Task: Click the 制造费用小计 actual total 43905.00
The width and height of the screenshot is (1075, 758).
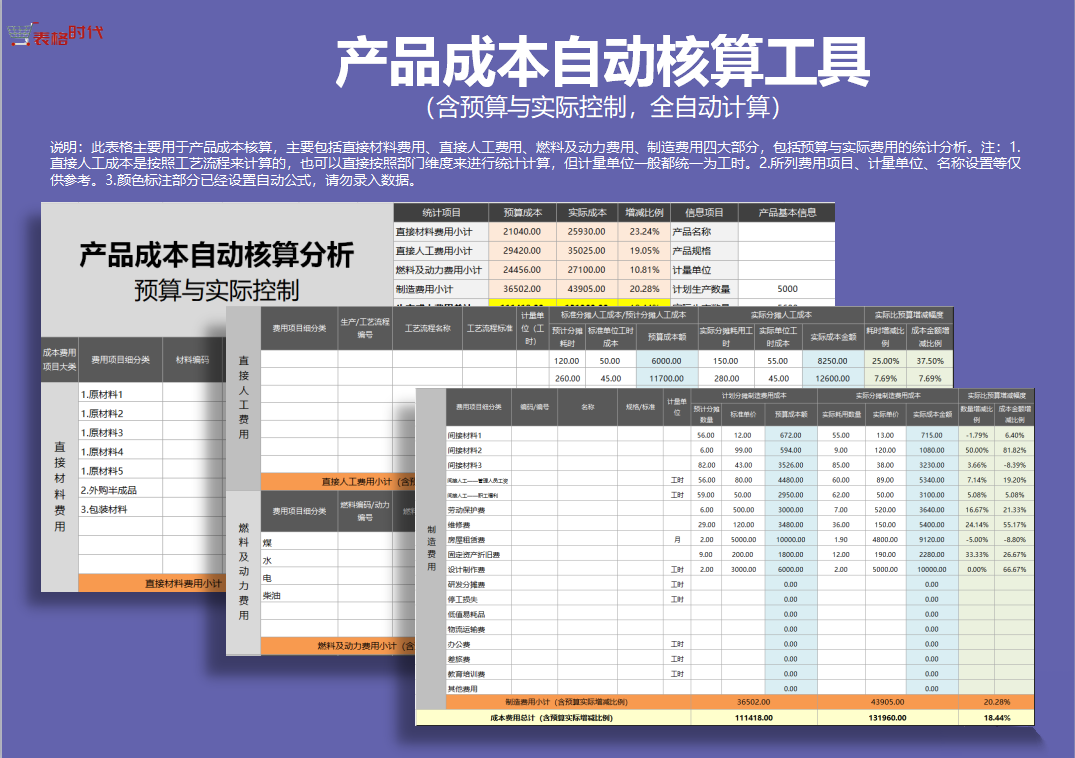Action: pos(886,702)
